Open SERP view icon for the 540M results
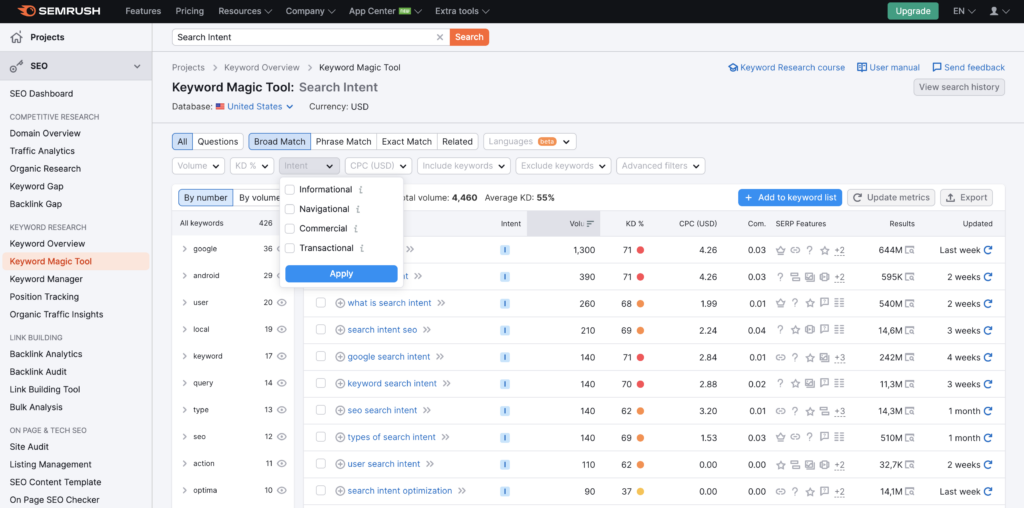 909,304
